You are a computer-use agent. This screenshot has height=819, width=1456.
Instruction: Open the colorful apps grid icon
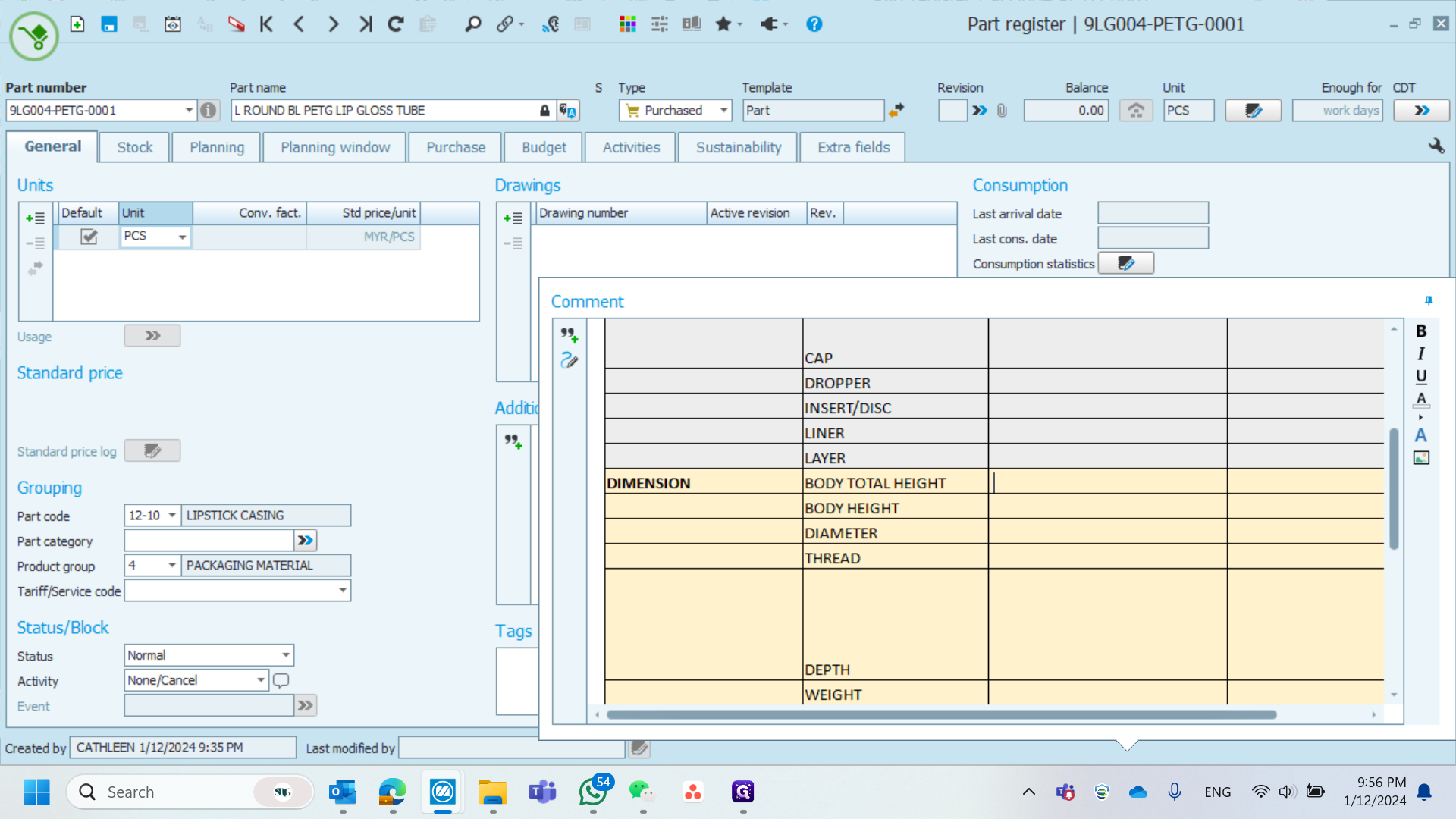(628, 24)
